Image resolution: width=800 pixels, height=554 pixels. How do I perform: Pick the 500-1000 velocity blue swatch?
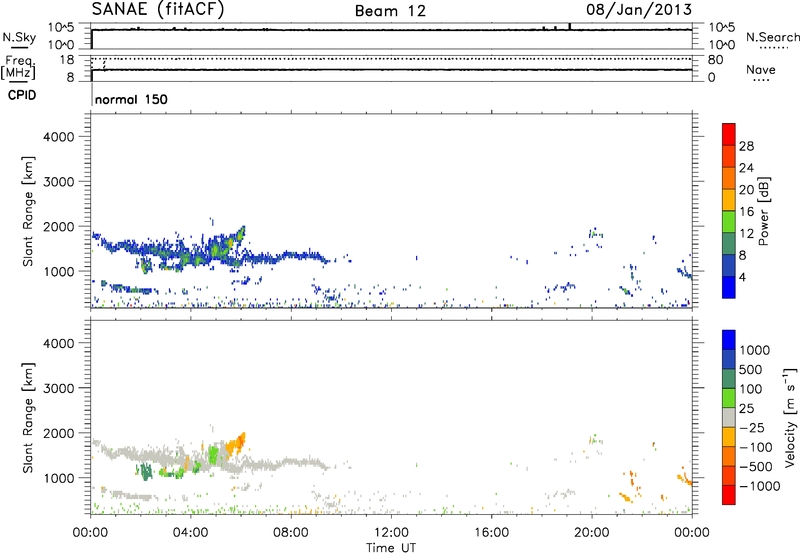click(729, 359)
